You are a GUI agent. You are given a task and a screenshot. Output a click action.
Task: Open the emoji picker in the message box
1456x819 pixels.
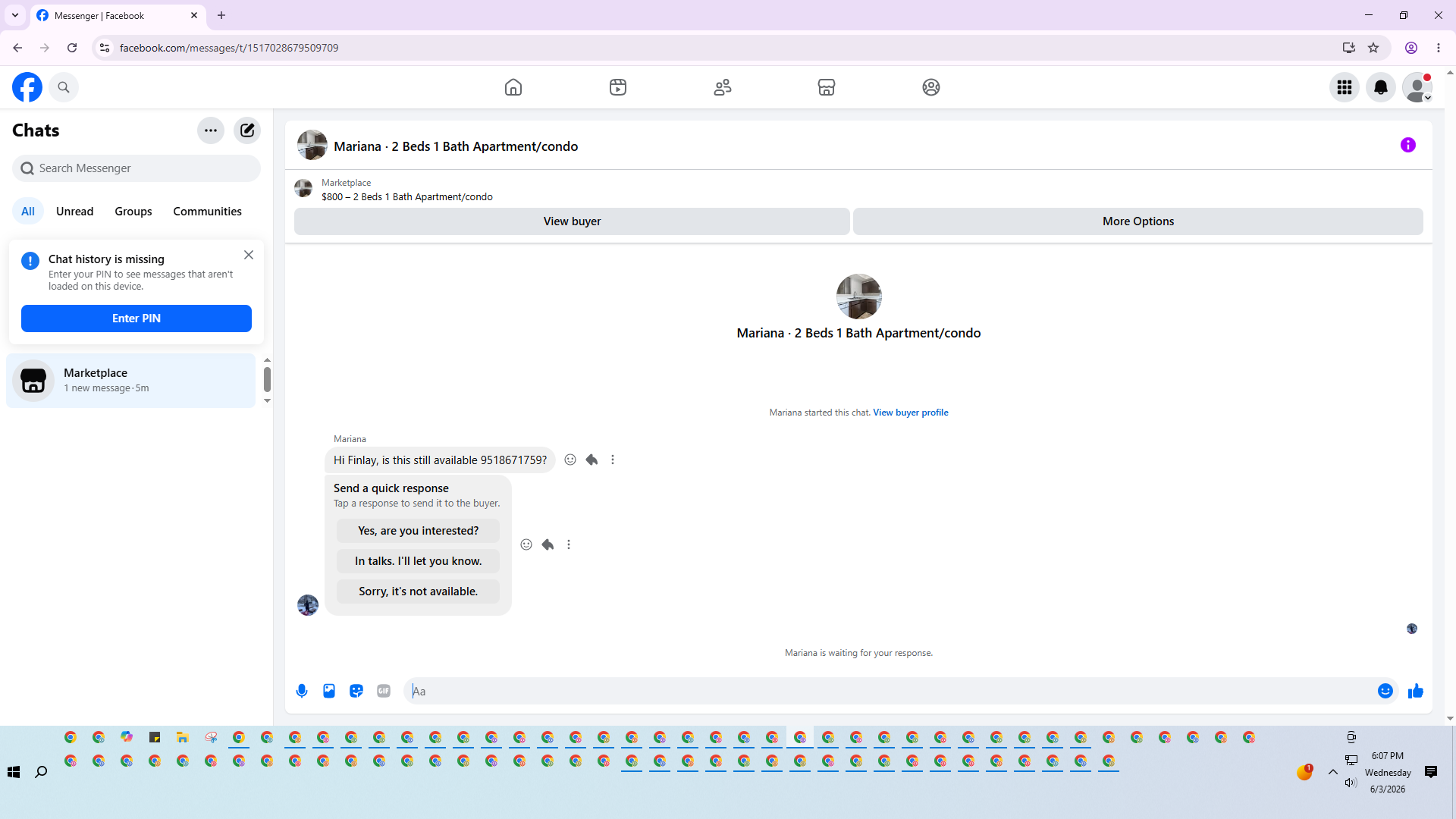(1385, 691)
